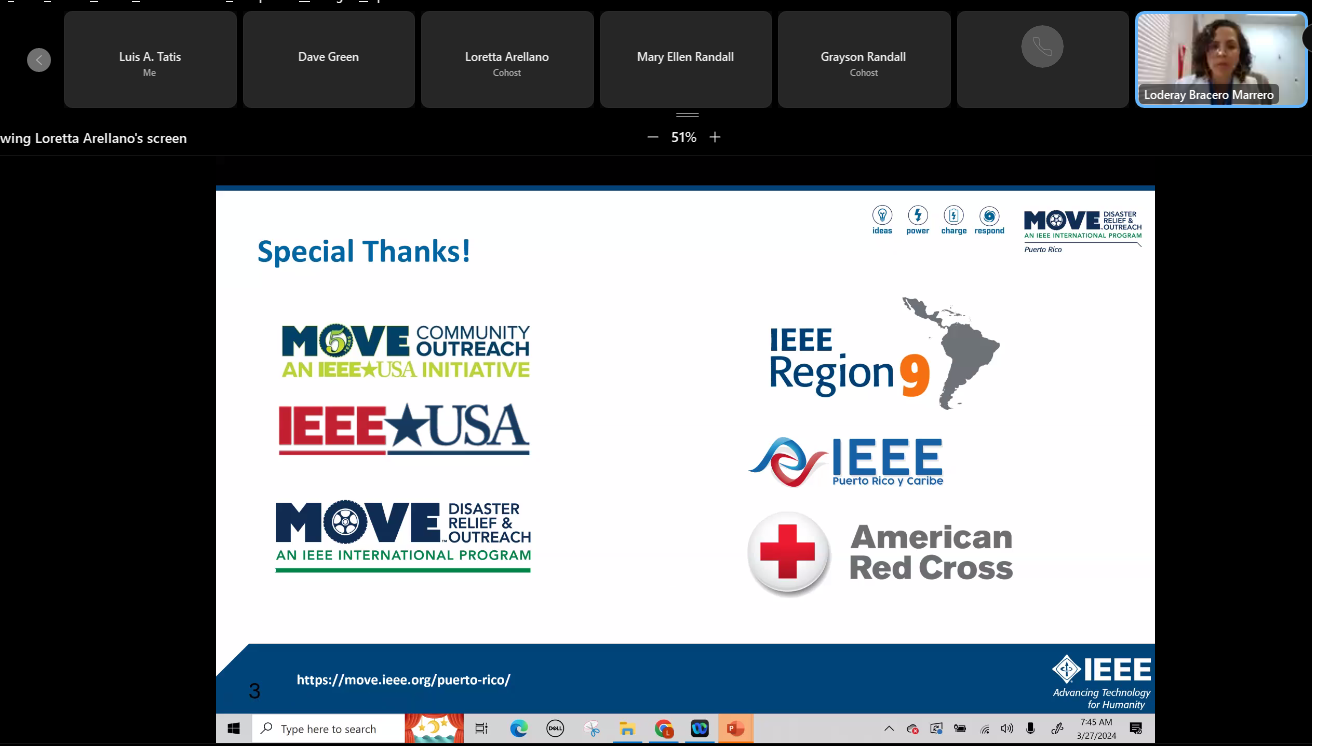
Task: Click the MOVE Community Outreach logo
Action: point(405,351)
